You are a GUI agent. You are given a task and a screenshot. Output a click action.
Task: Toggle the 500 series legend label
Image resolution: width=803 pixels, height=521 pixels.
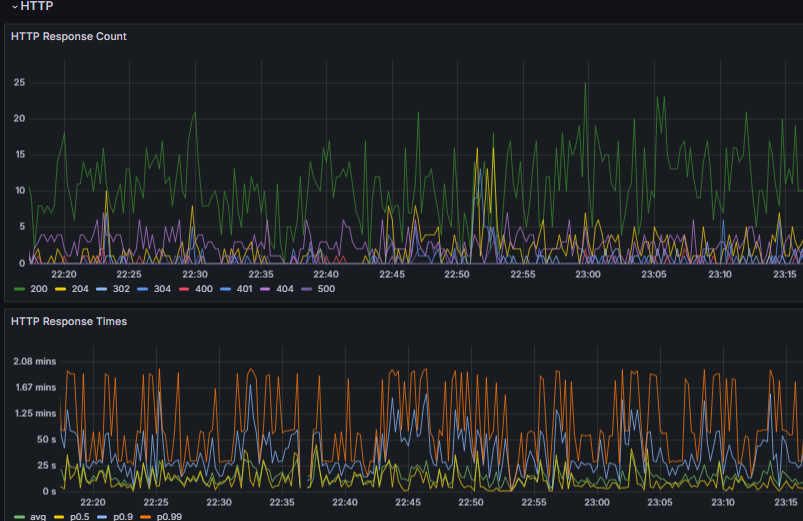coord(326,289)
